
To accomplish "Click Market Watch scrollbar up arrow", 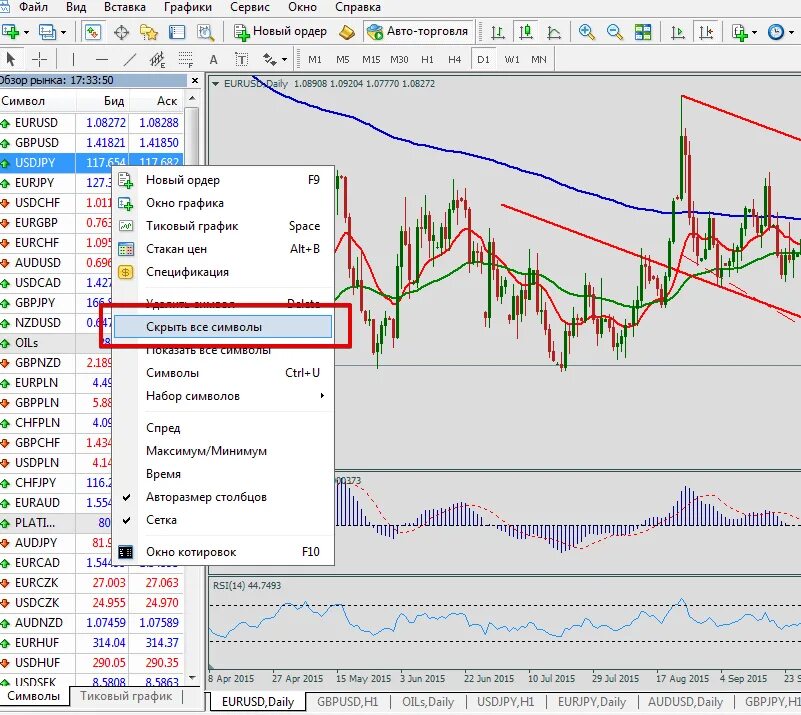I will (192, 98).
